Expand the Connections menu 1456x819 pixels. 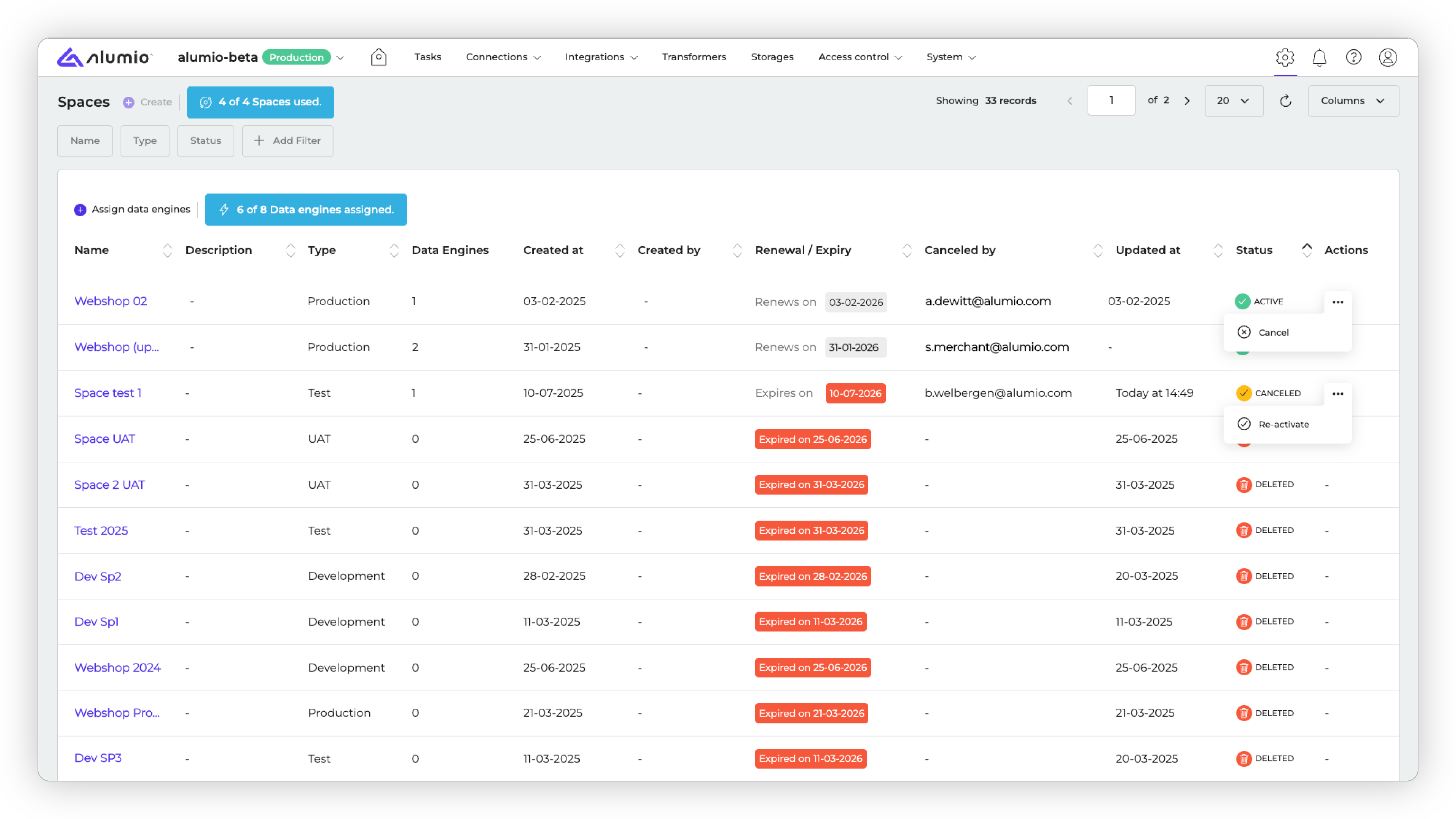pos(502,57)
